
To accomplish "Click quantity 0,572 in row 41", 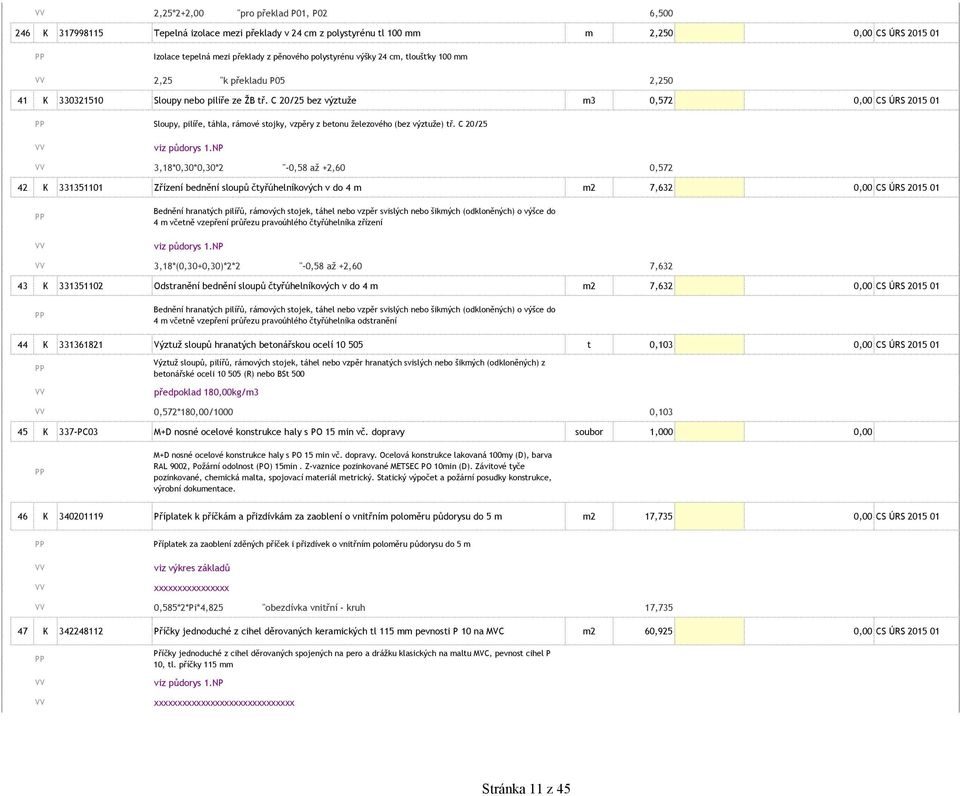I will 661,100.
